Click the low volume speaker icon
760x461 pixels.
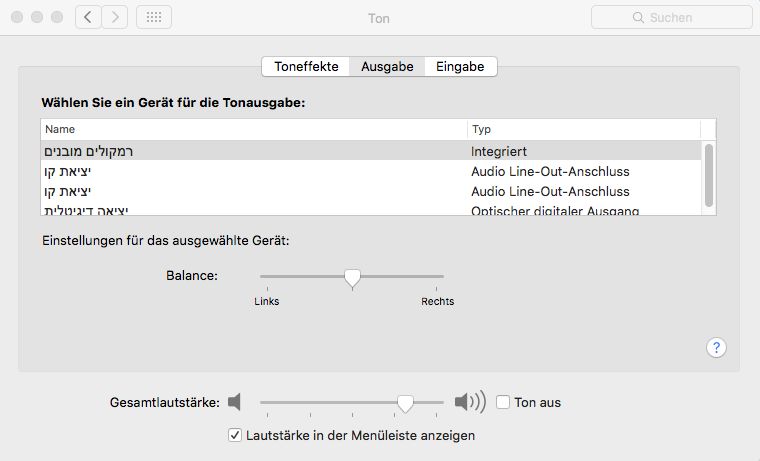[x=235, y=402]
